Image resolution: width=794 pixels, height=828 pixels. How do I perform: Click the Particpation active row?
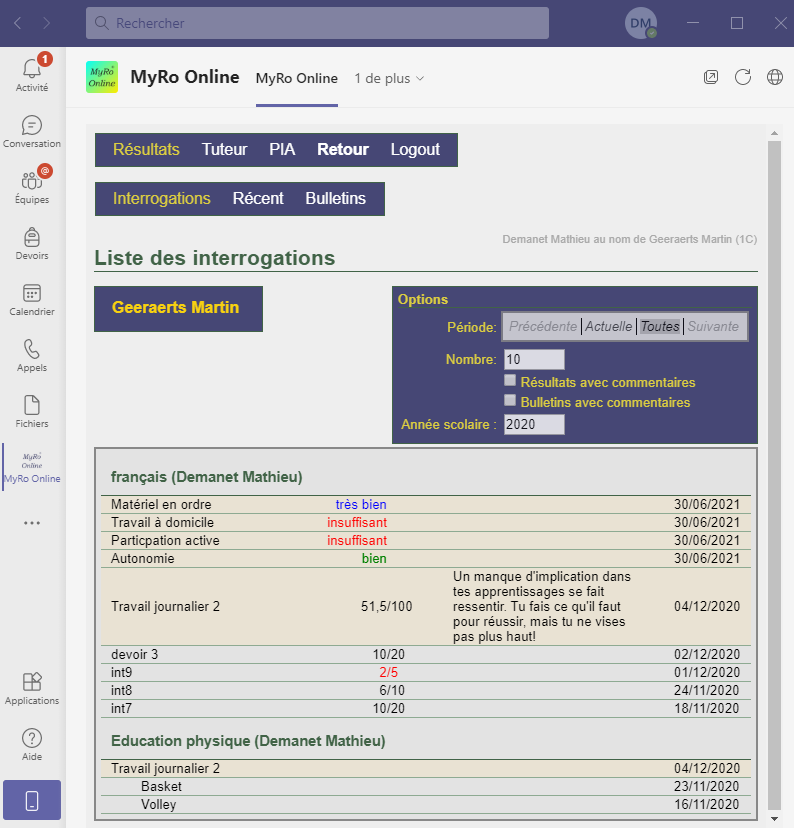point(426,540)
